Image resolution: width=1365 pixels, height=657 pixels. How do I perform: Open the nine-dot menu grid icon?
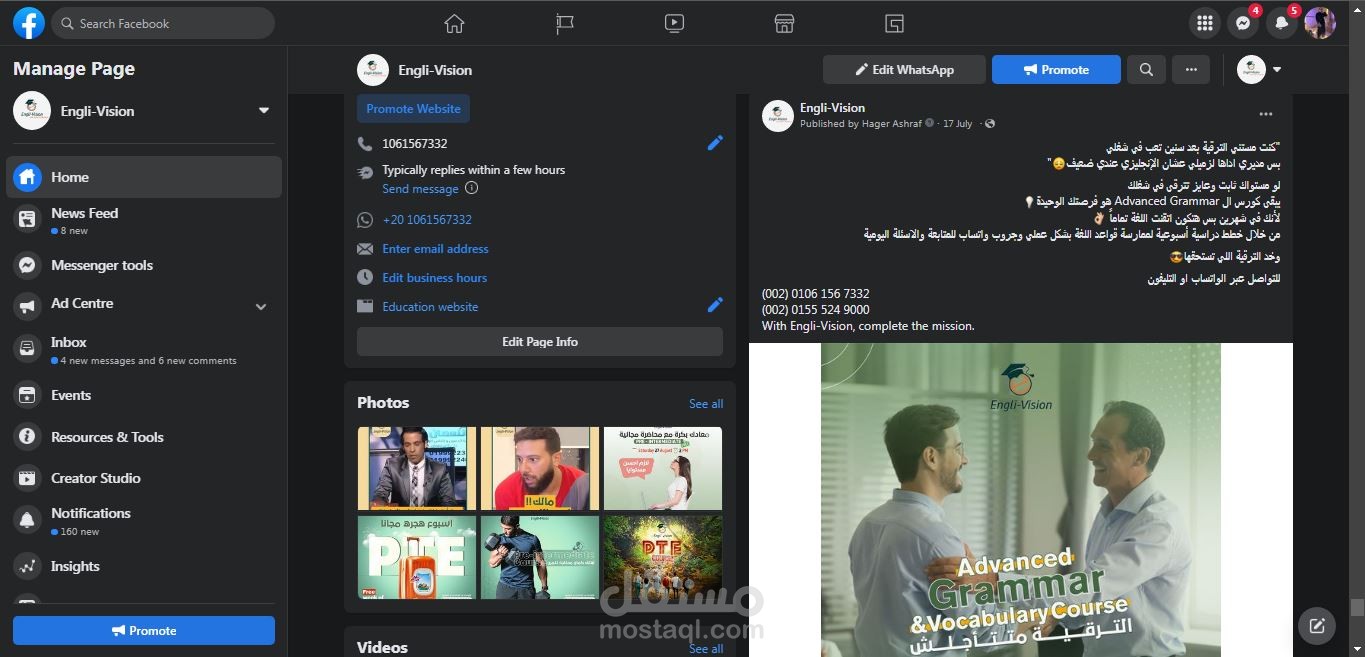[x=1205, y=23]
